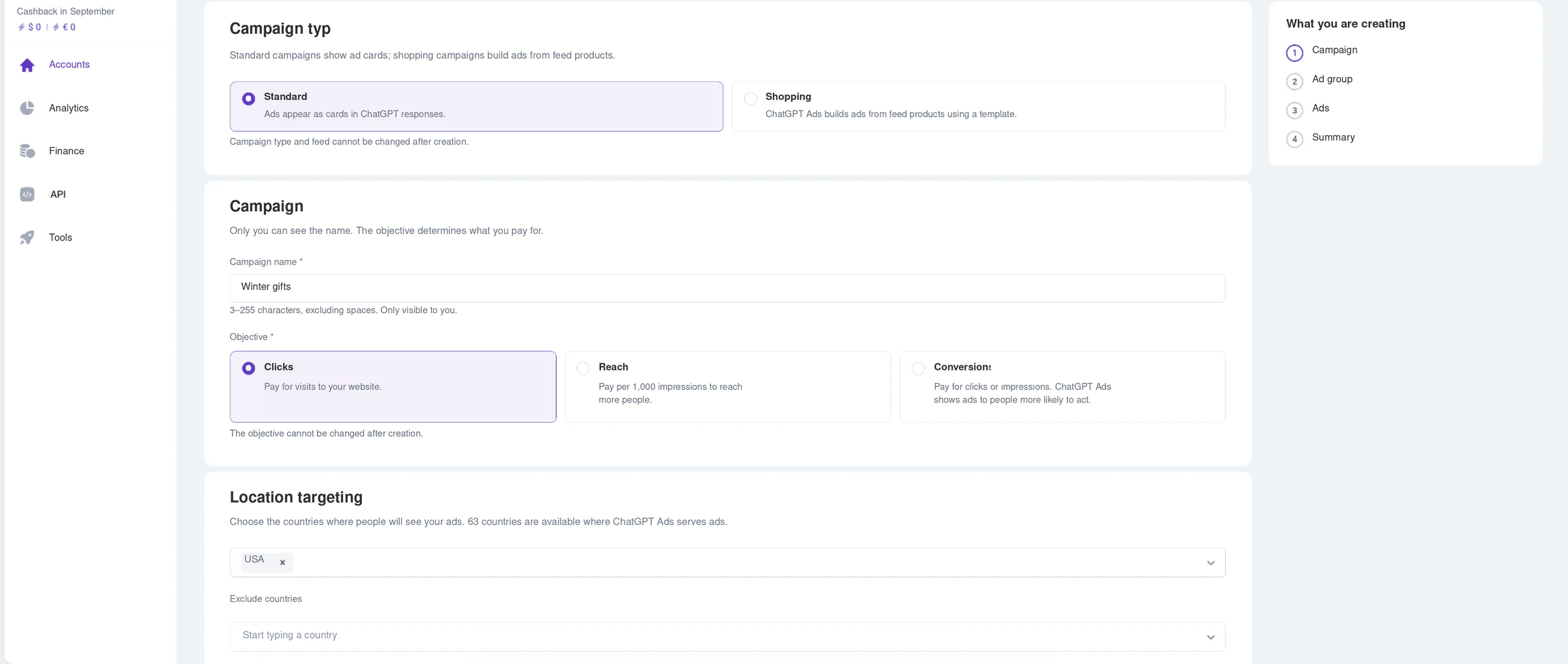Remove the USA country tag
This screenshot has width=1568, height=664.
point(282,562)
